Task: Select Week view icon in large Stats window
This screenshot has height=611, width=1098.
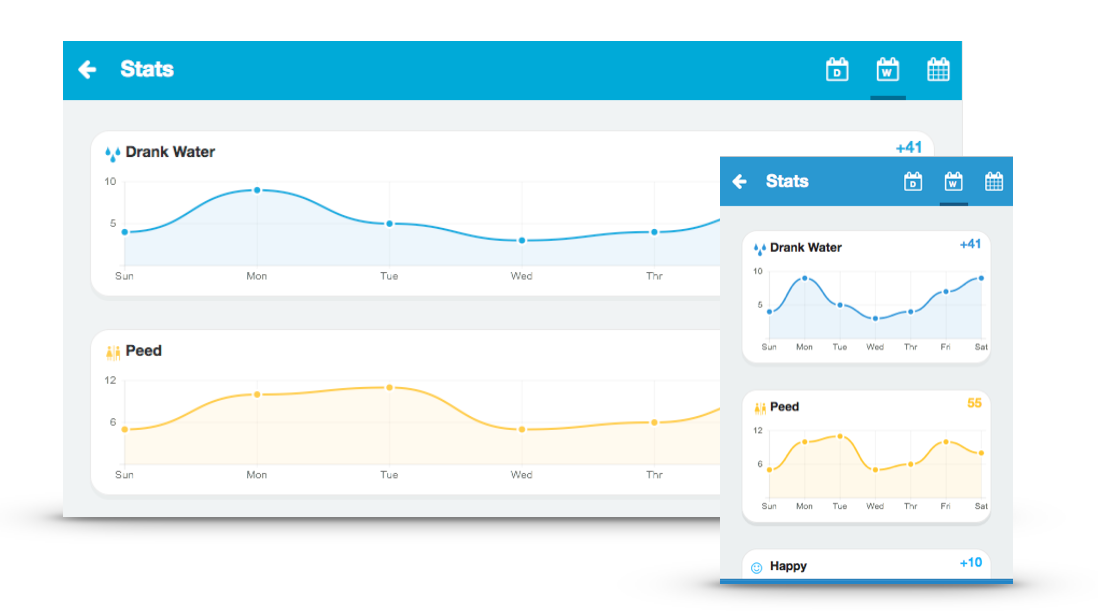Action: (887, 70)
